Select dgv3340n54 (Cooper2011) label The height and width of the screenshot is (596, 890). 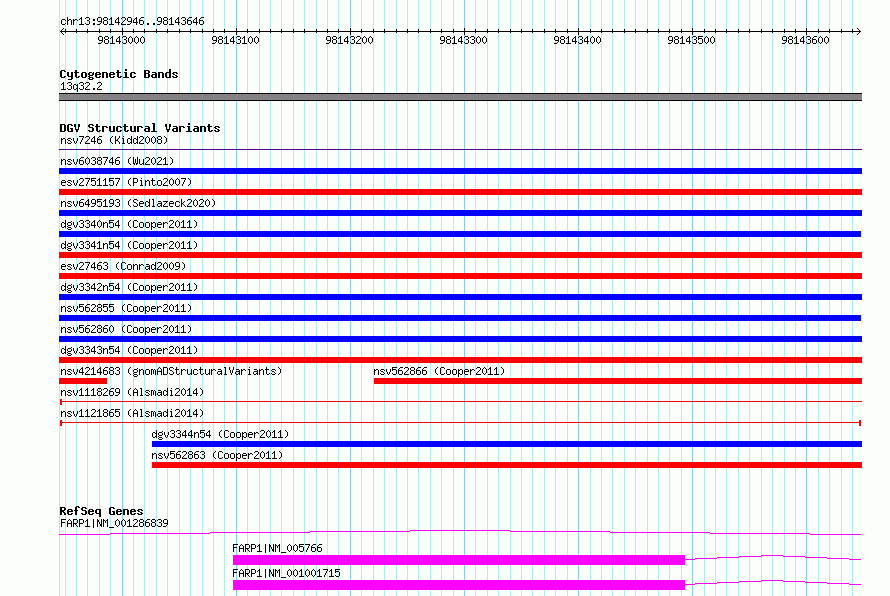(129, 224)
